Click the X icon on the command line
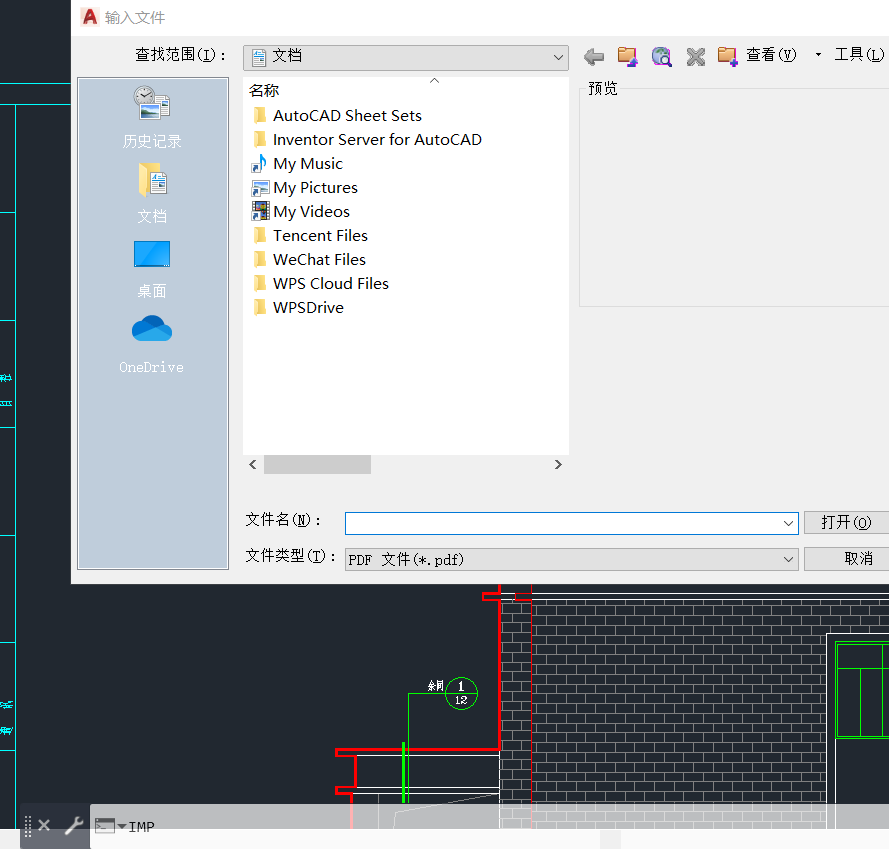 (x=43, y=825)
